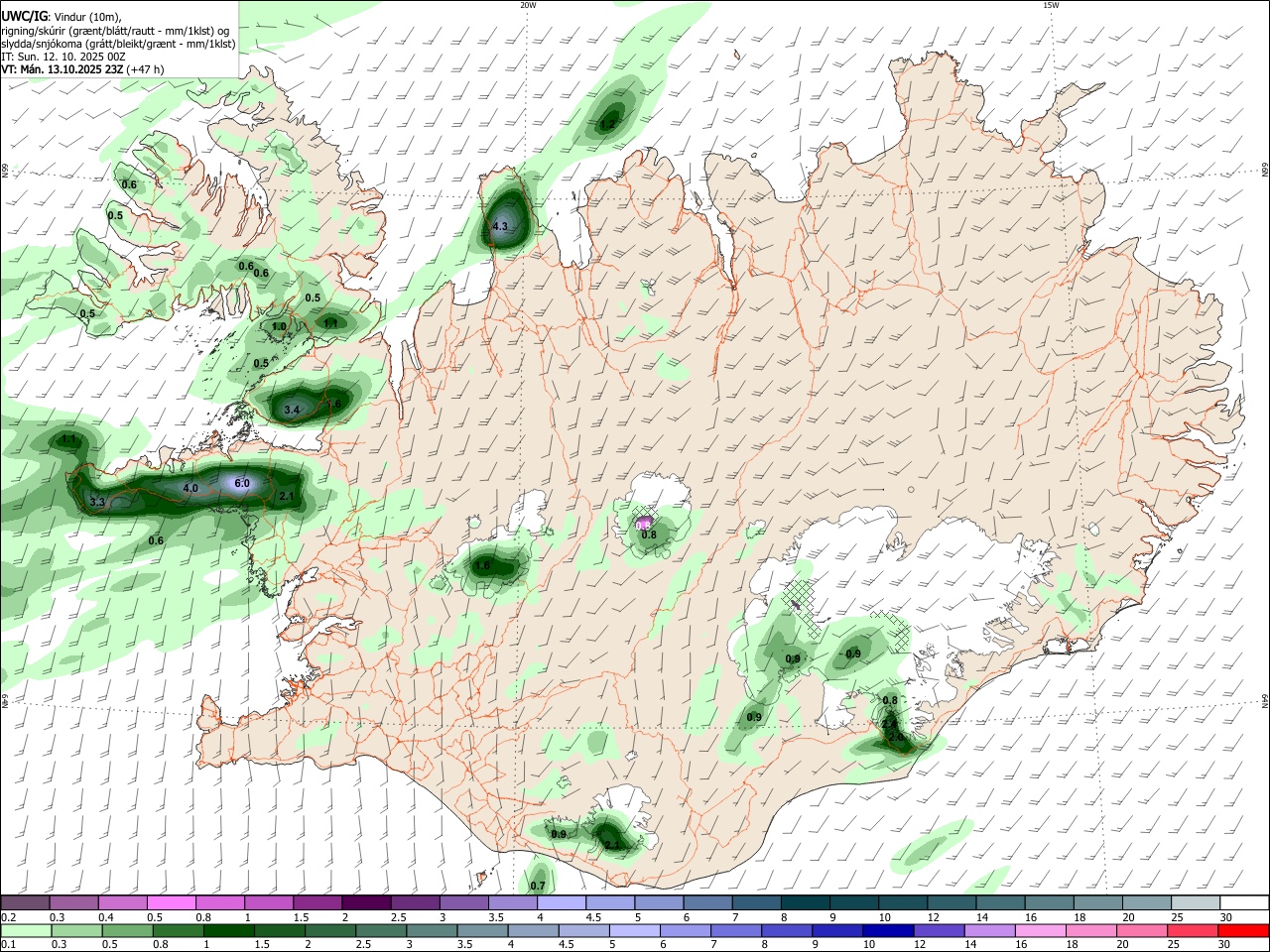This screenshot has width=1270, height=952.
Task: Pick the pale green swatch labelled 0.1 in the bottom row
Action: pos(25,930)
